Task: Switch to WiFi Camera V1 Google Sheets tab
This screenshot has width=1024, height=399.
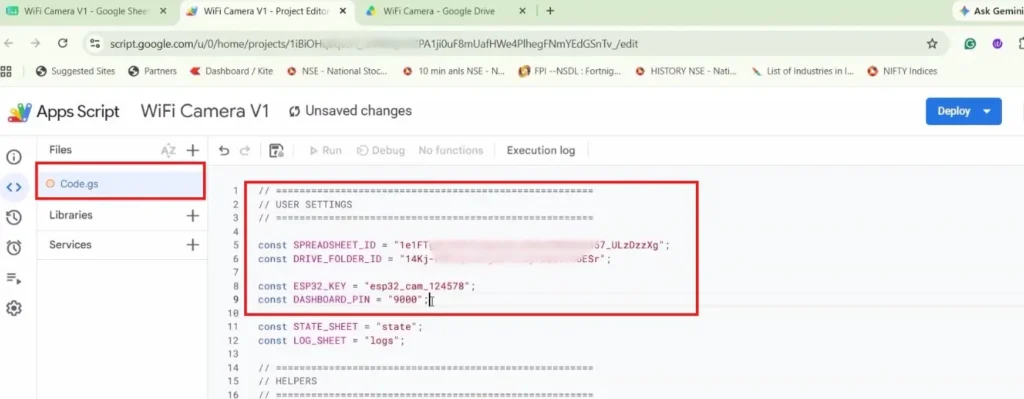Action: [85, 11]
